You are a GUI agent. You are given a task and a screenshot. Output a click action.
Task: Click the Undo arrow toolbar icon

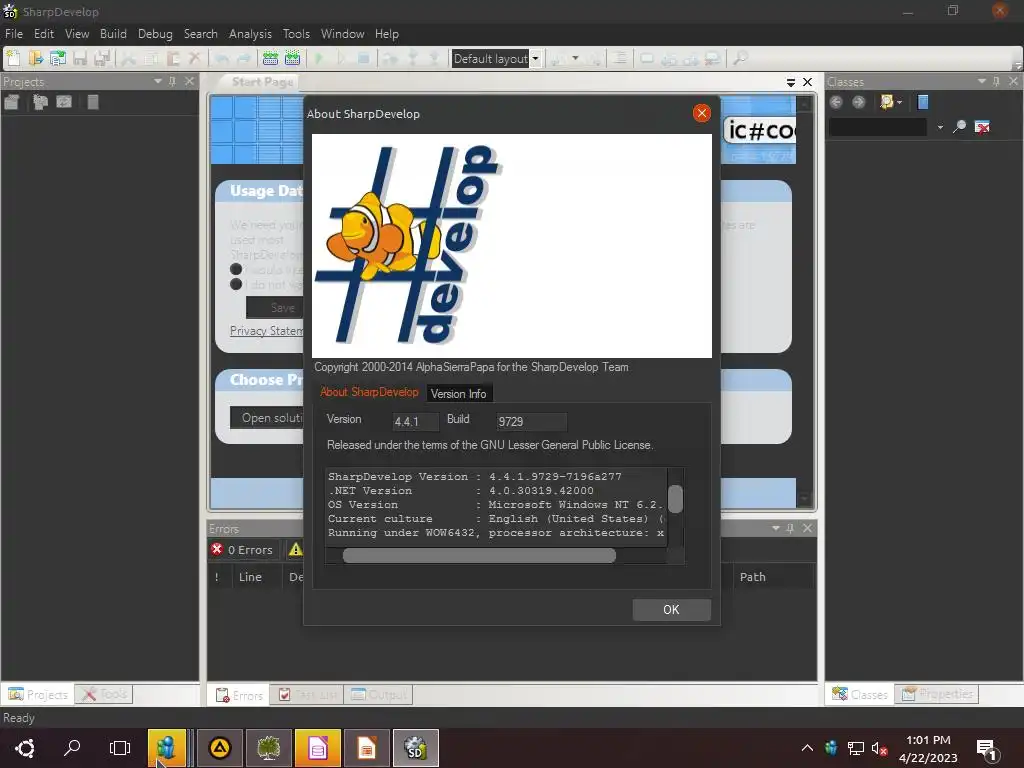tap(222, 59)
